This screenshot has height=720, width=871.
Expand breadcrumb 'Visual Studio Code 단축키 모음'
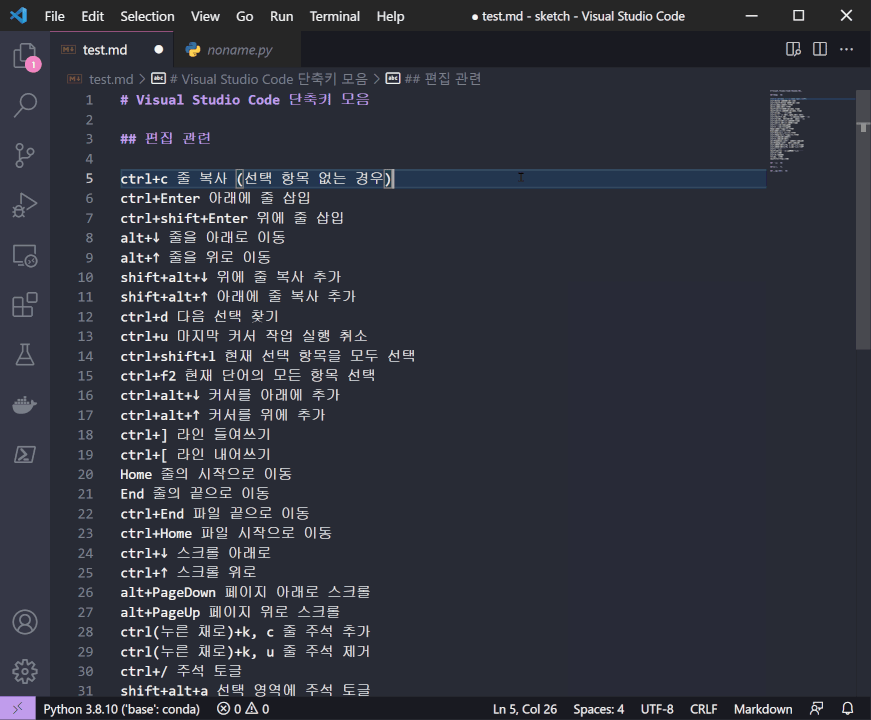point(268,79)
